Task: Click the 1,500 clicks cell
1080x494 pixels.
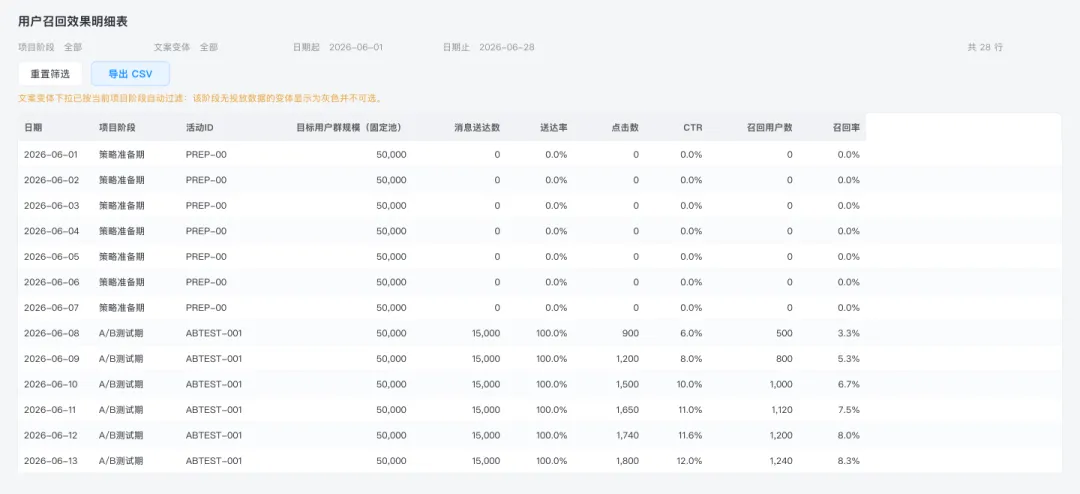Action: tap(626, 384)
